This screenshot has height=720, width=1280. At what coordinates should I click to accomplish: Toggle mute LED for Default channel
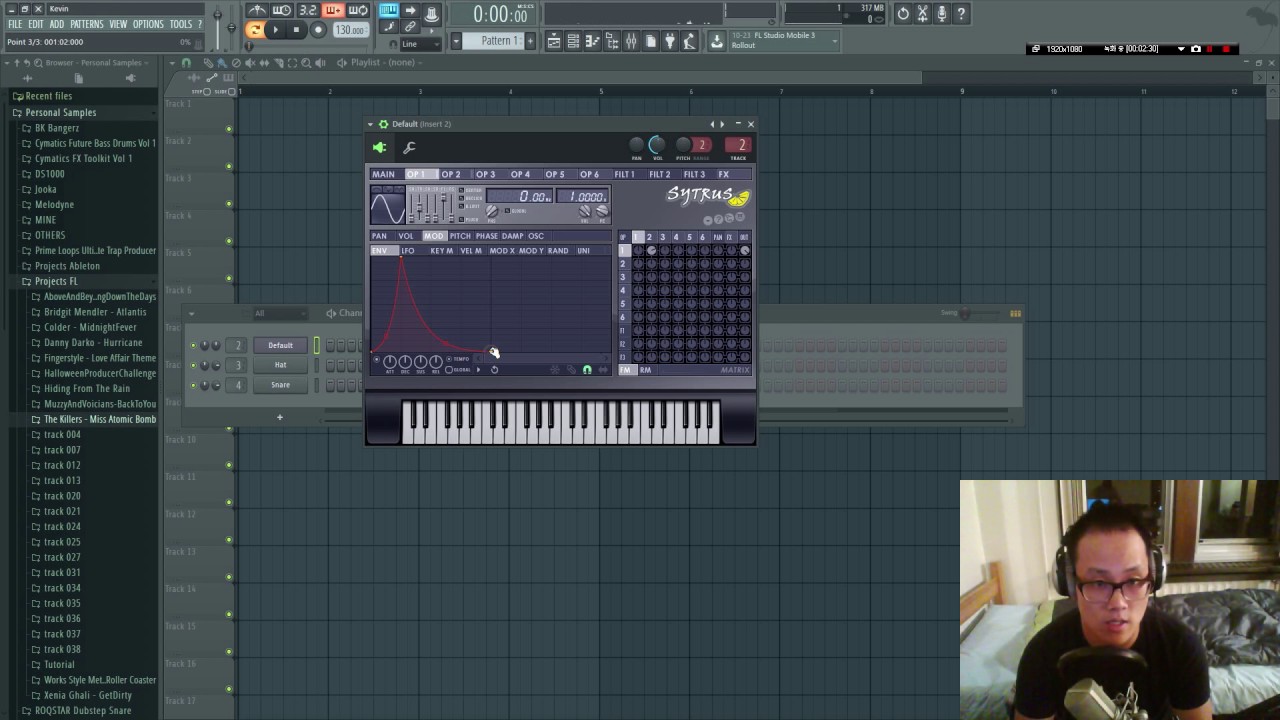(193, 346)
